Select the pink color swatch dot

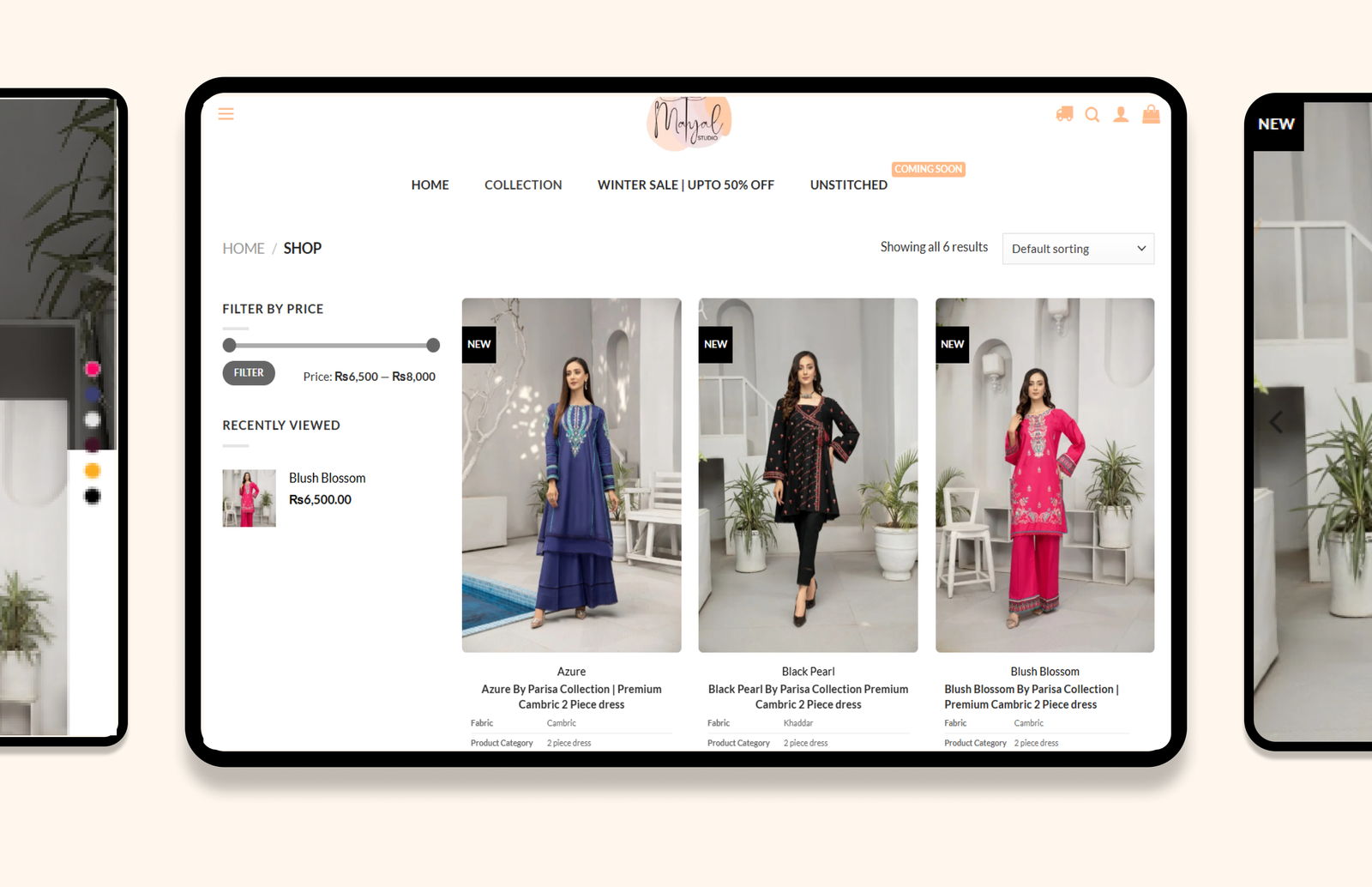pos(93,369)
